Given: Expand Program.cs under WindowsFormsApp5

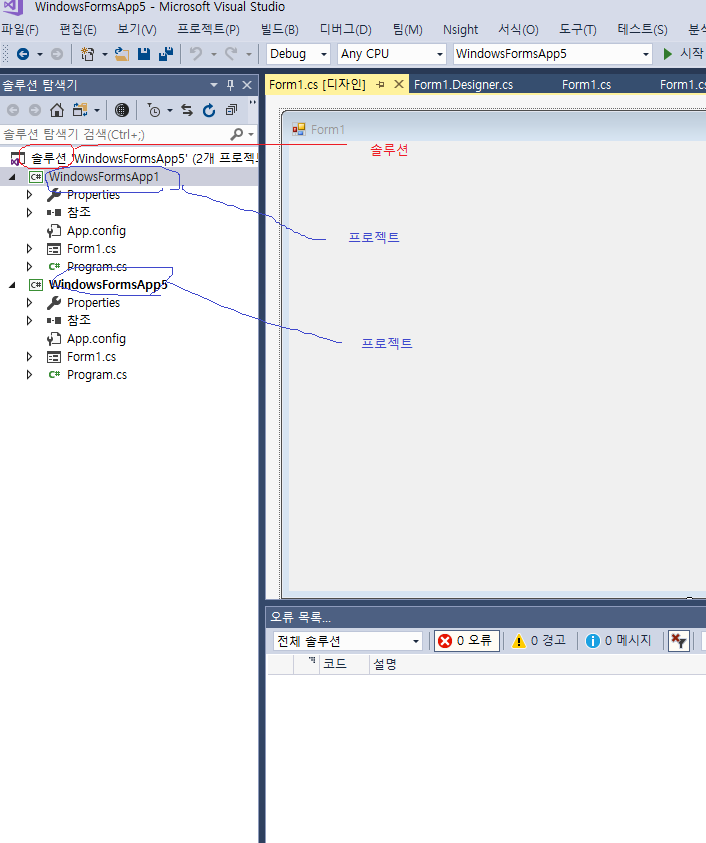Looking at the screenshot, I should point(29,375).
